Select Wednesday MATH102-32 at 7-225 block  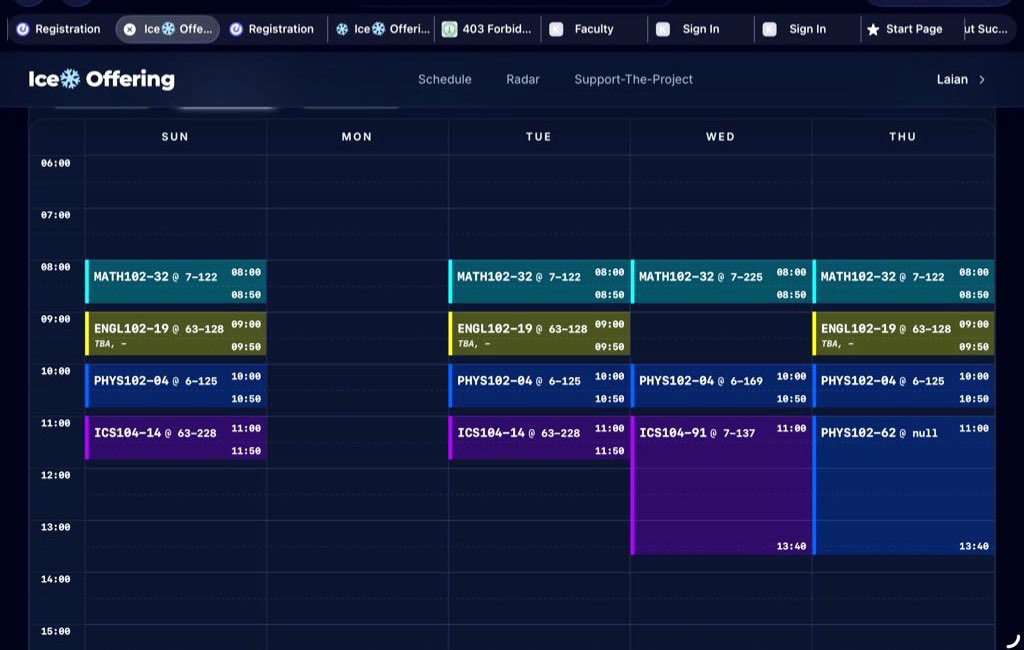pyautogui.click(x=721, y=282)
